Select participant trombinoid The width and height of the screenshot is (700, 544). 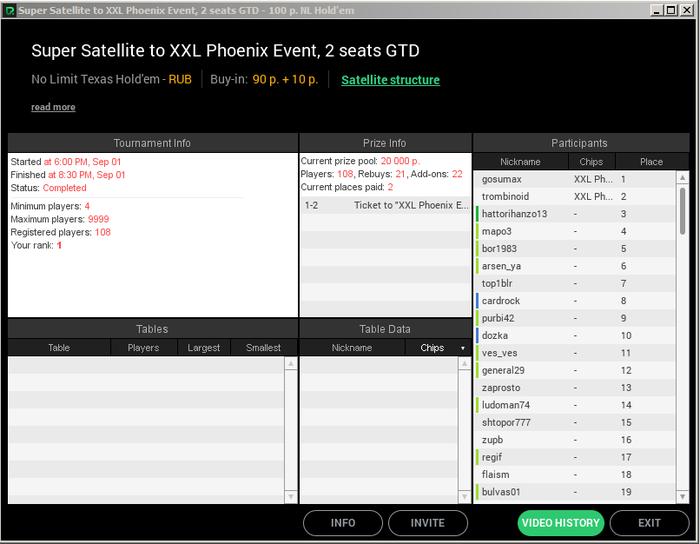575,196
